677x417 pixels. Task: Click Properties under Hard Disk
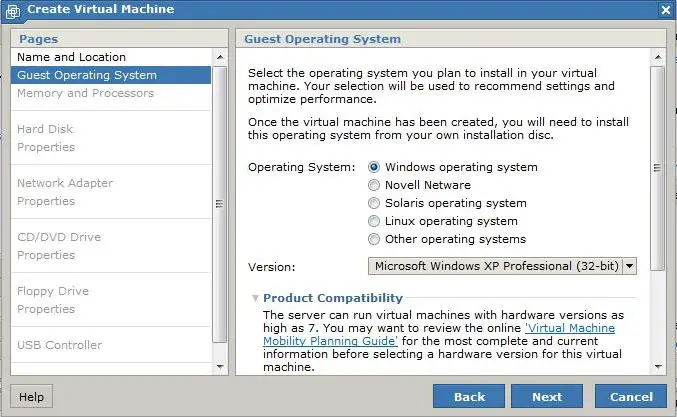click(x=46, y=147)
